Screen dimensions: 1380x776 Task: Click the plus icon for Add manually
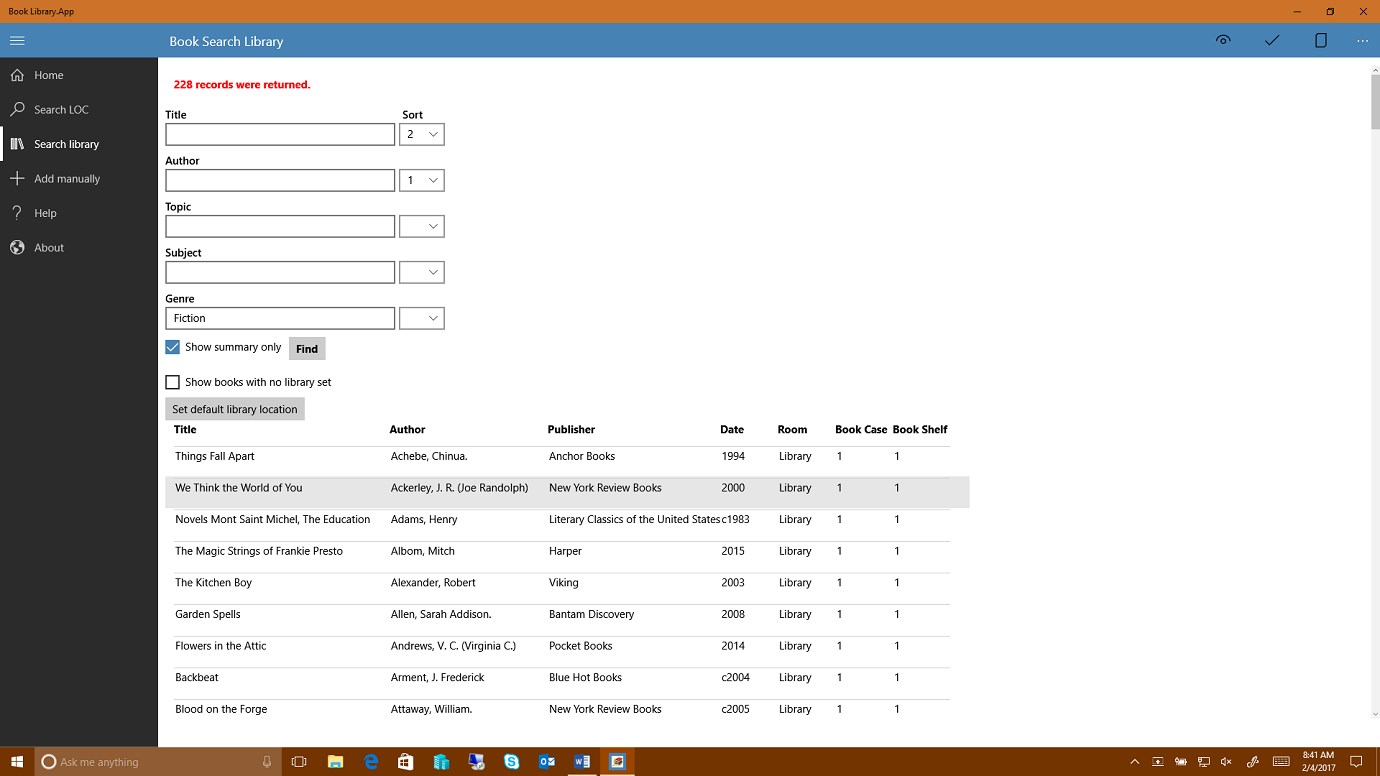[x=17, y=178]
